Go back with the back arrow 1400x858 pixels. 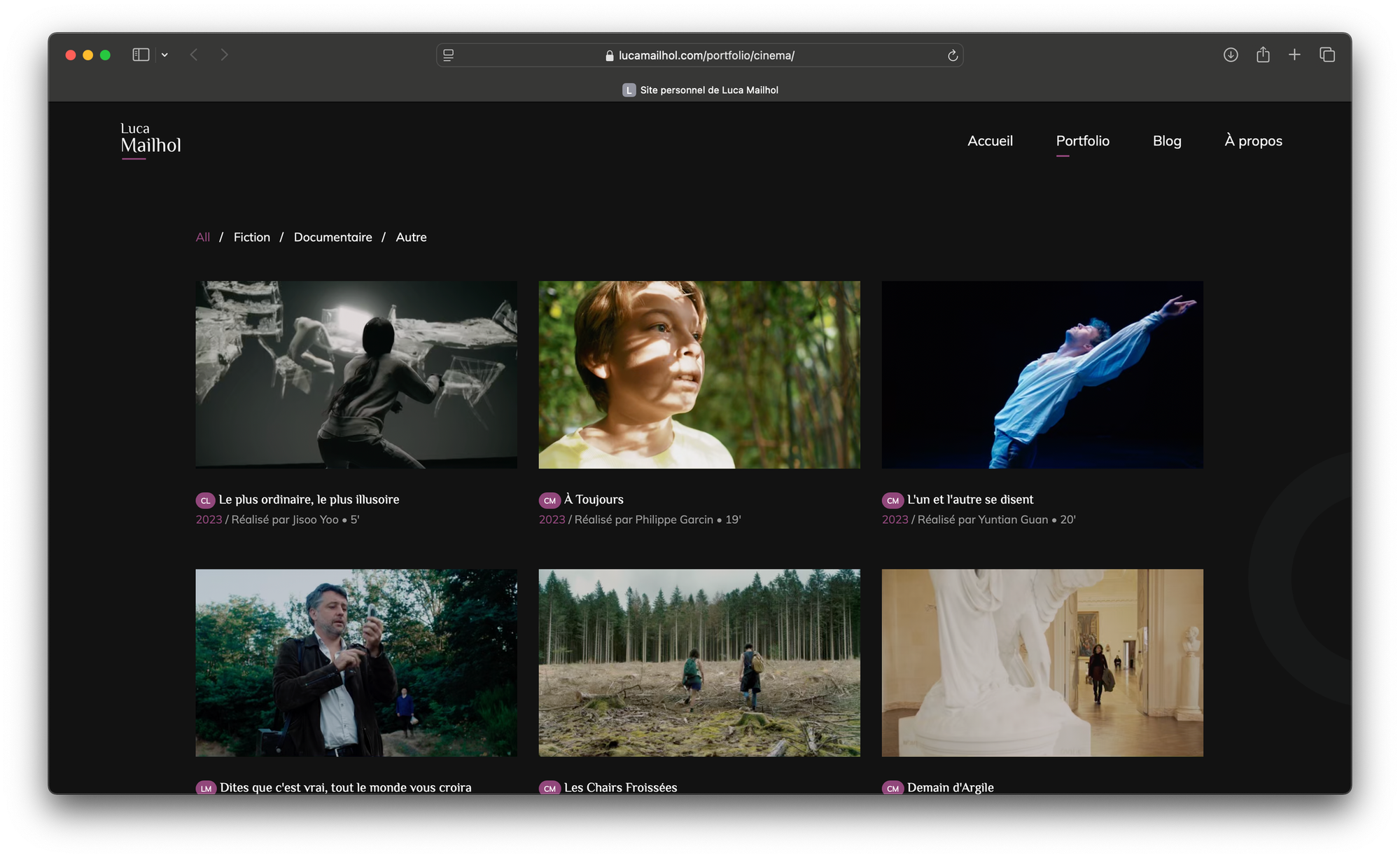(x=194, y=55)
